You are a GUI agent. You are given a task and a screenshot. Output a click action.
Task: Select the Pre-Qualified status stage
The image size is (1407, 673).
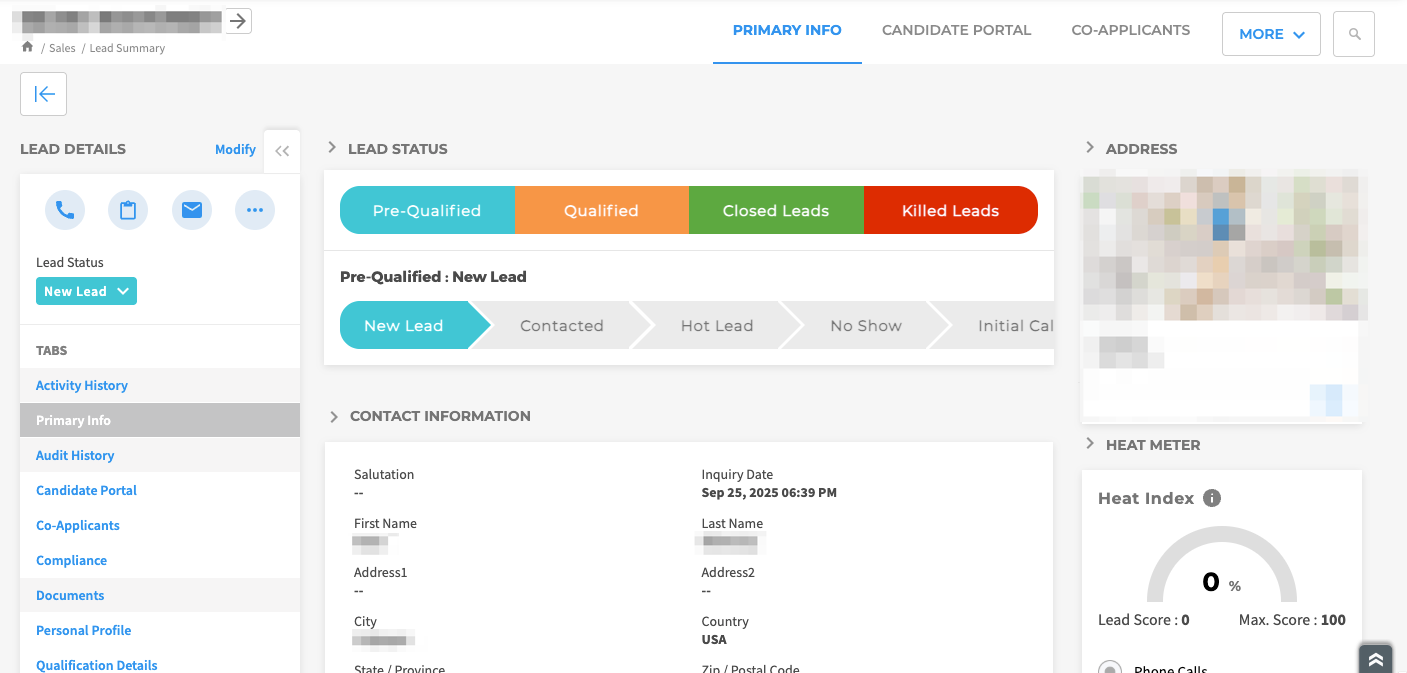[x=427, y=210]
